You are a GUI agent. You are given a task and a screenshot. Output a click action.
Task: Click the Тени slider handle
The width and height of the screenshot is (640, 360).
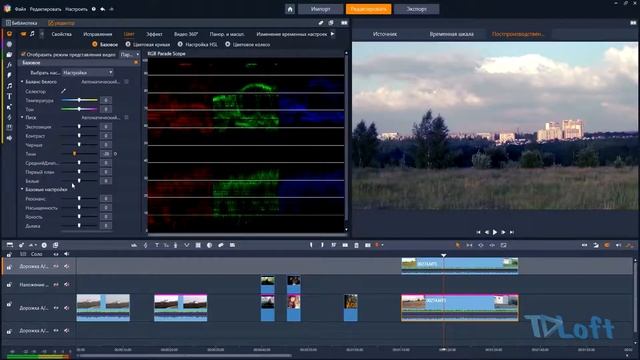point(74,154)
